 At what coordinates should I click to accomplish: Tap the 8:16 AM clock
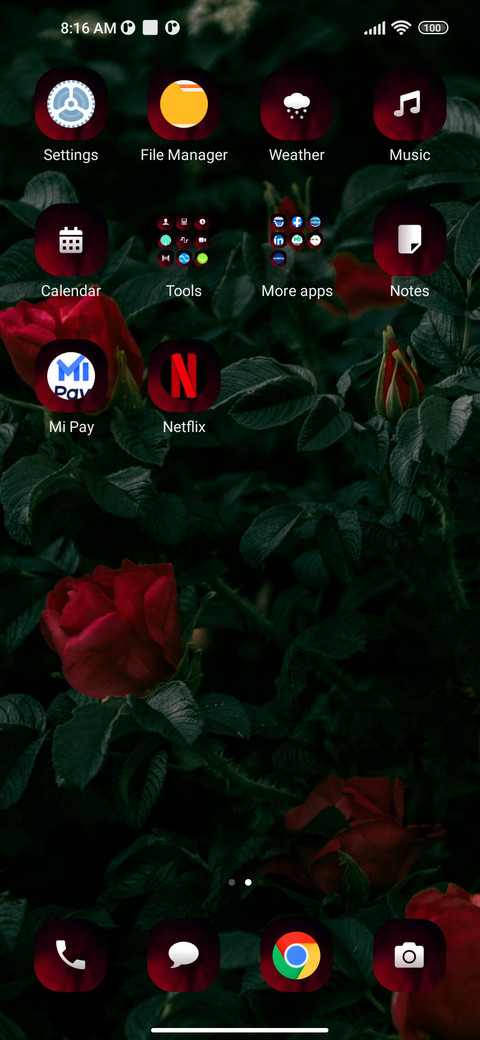coord(88,28)
